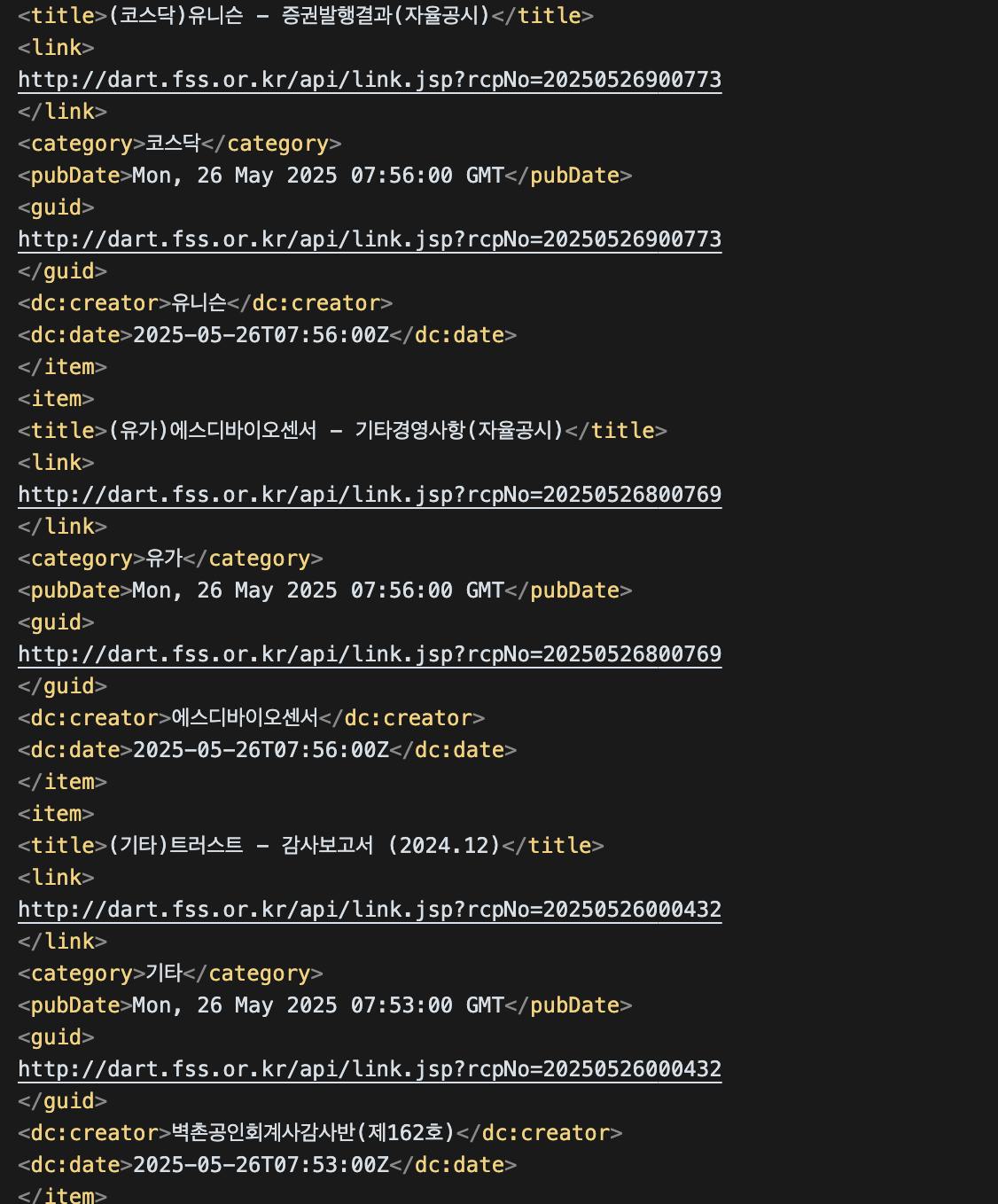Image resolution: width=998 pixels, height=1204 pixels.
Task: Click the opening item tag before 트러스트 title
Action: pyautogui.click(x=56, y=814)
